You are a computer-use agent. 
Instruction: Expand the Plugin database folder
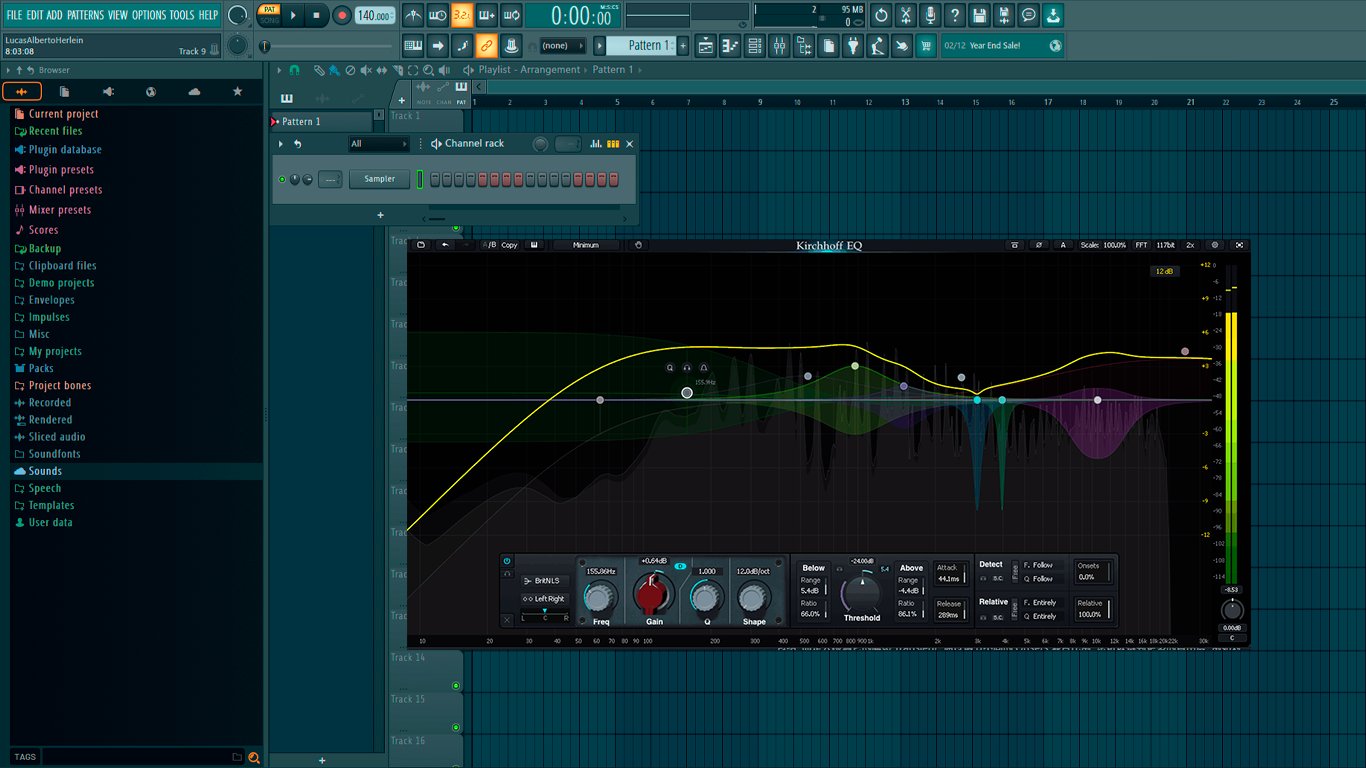[64, 150]
